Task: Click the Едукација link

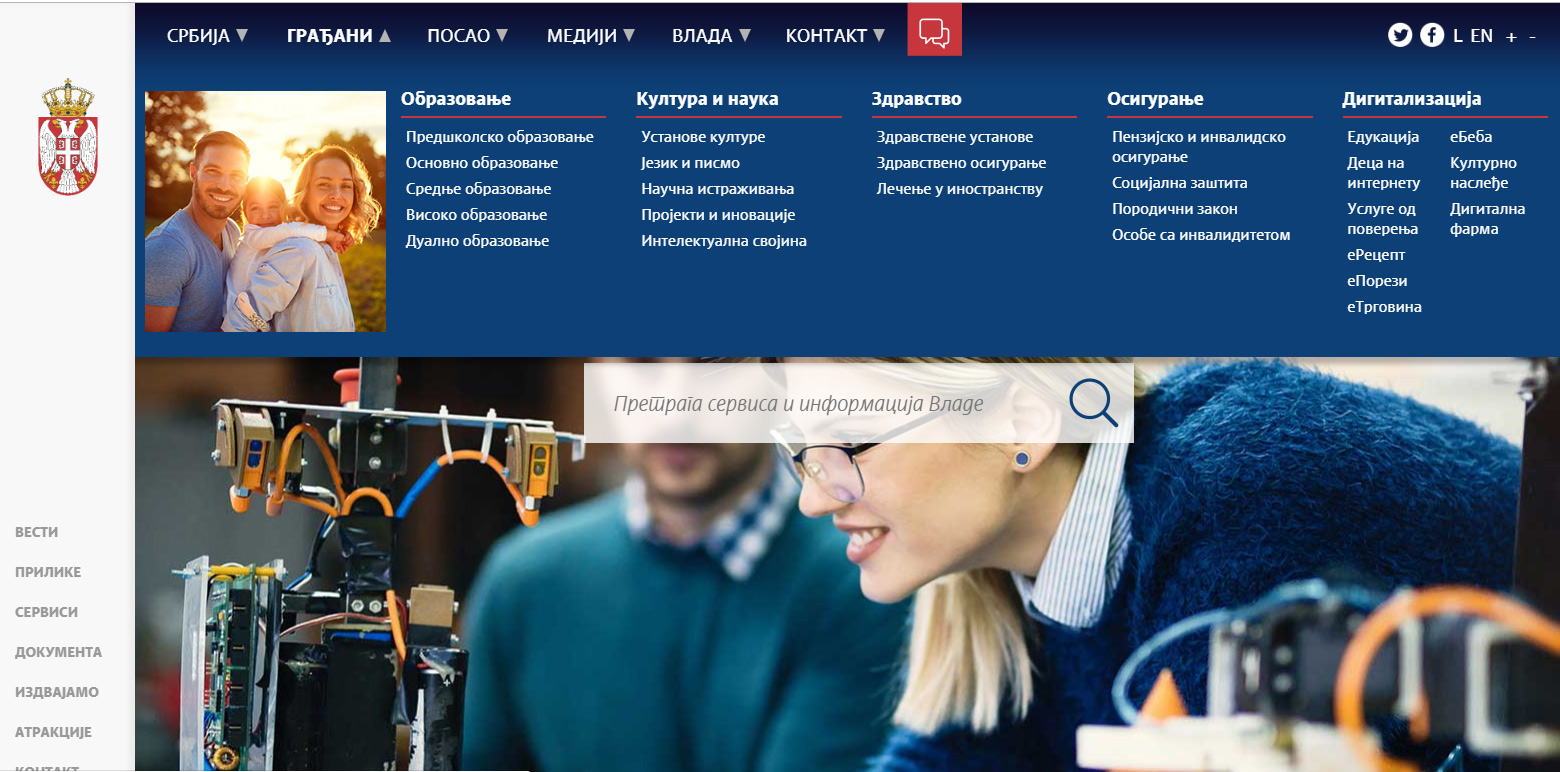Action: click(1383, 137)
